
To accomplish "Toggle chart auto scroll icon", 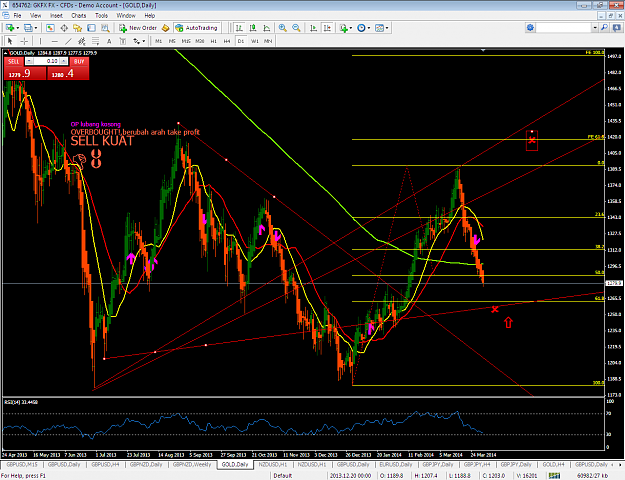I will 314,28.
